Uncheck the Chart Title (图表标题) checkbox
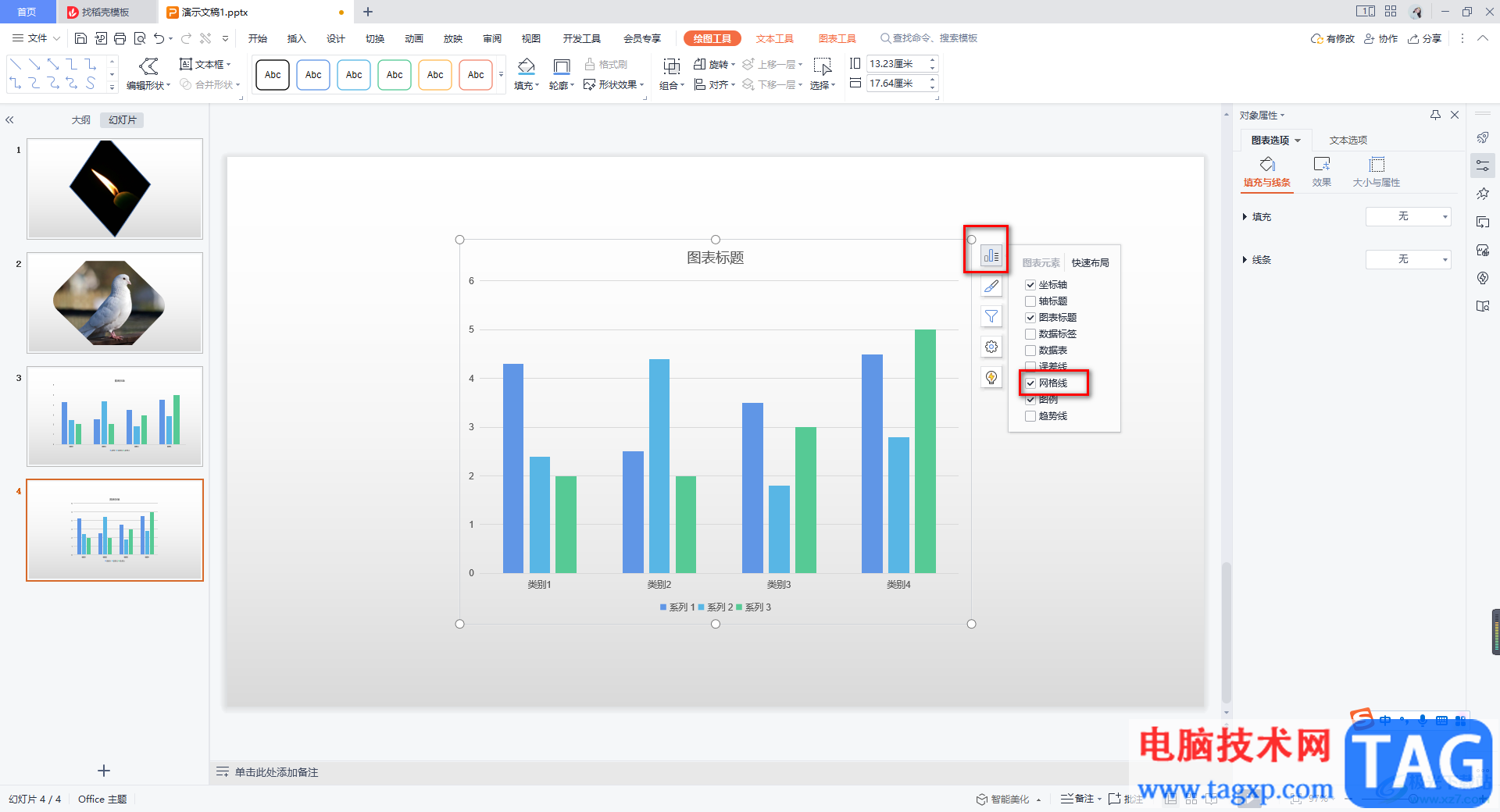 [x=1030, y=318]
